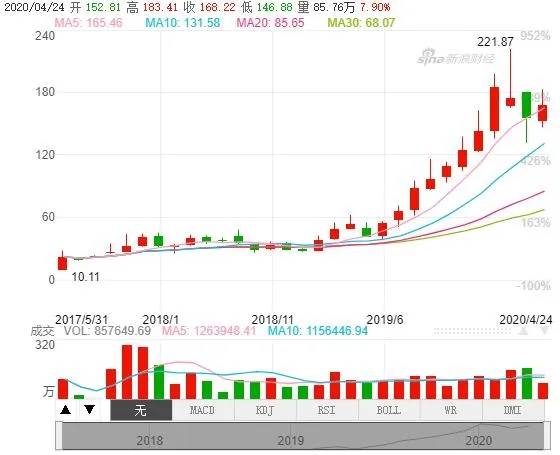Open the BOLL indicator tab

tap(389, 410)
